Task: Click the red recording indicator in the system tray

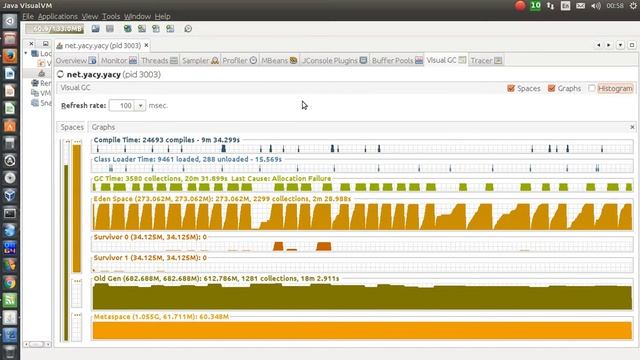Action: point(520,6)
